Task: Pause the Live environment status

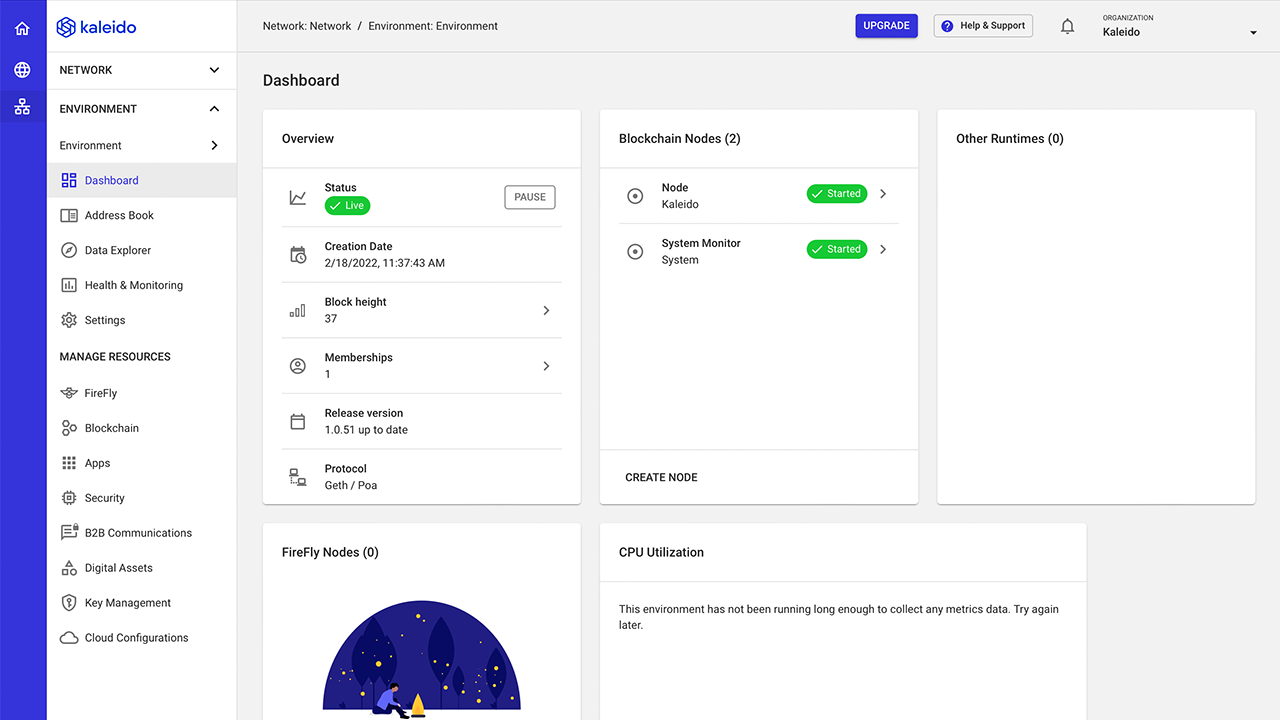Action: coord(529,197)
